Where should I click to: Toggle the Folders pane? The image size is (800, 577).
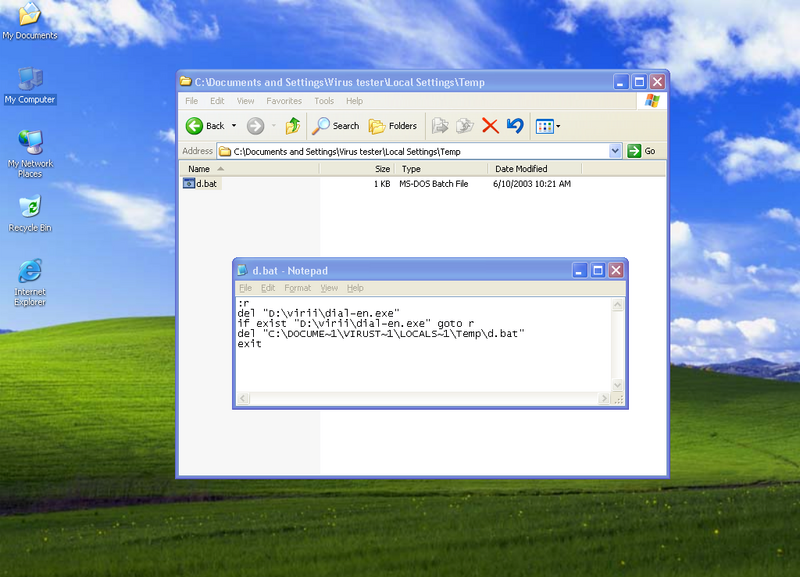coord(393,126)
